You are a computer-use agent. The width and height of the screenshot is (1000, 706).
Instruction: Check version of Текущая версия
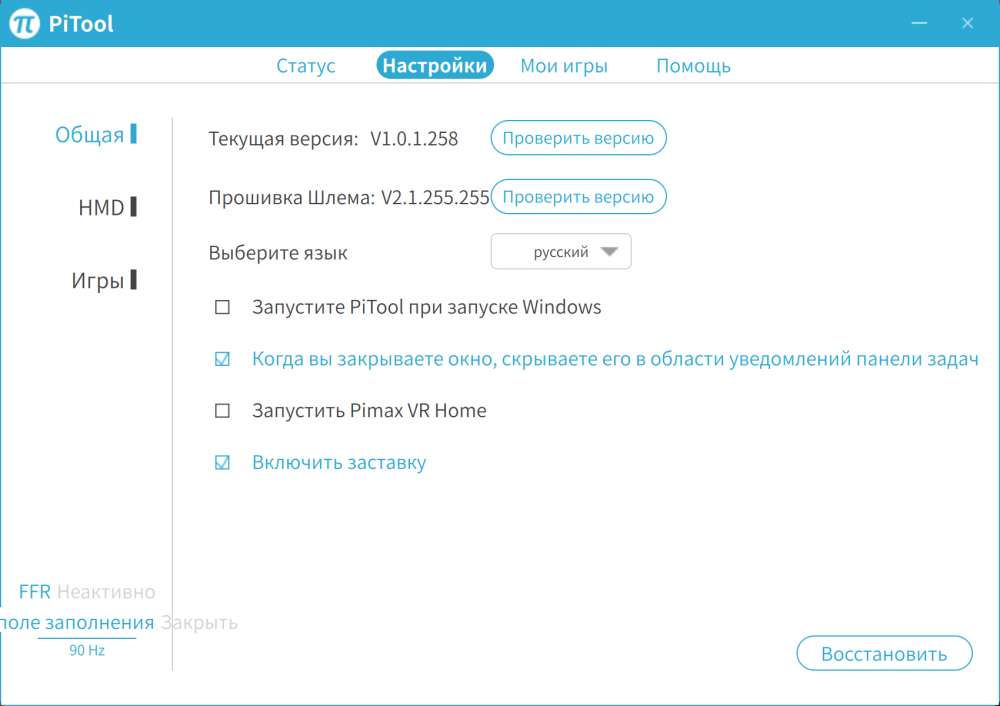[578, 138]
